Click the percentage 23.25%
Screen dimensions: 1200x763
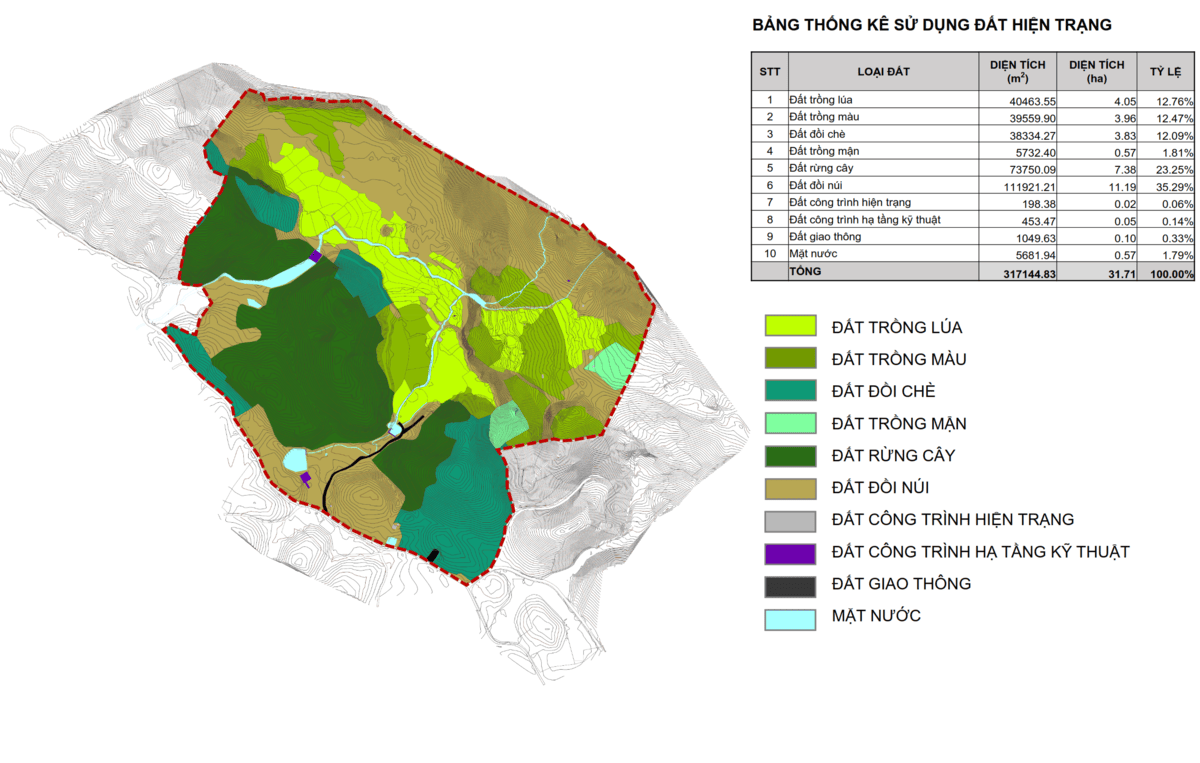click(x=1176, y=169)
